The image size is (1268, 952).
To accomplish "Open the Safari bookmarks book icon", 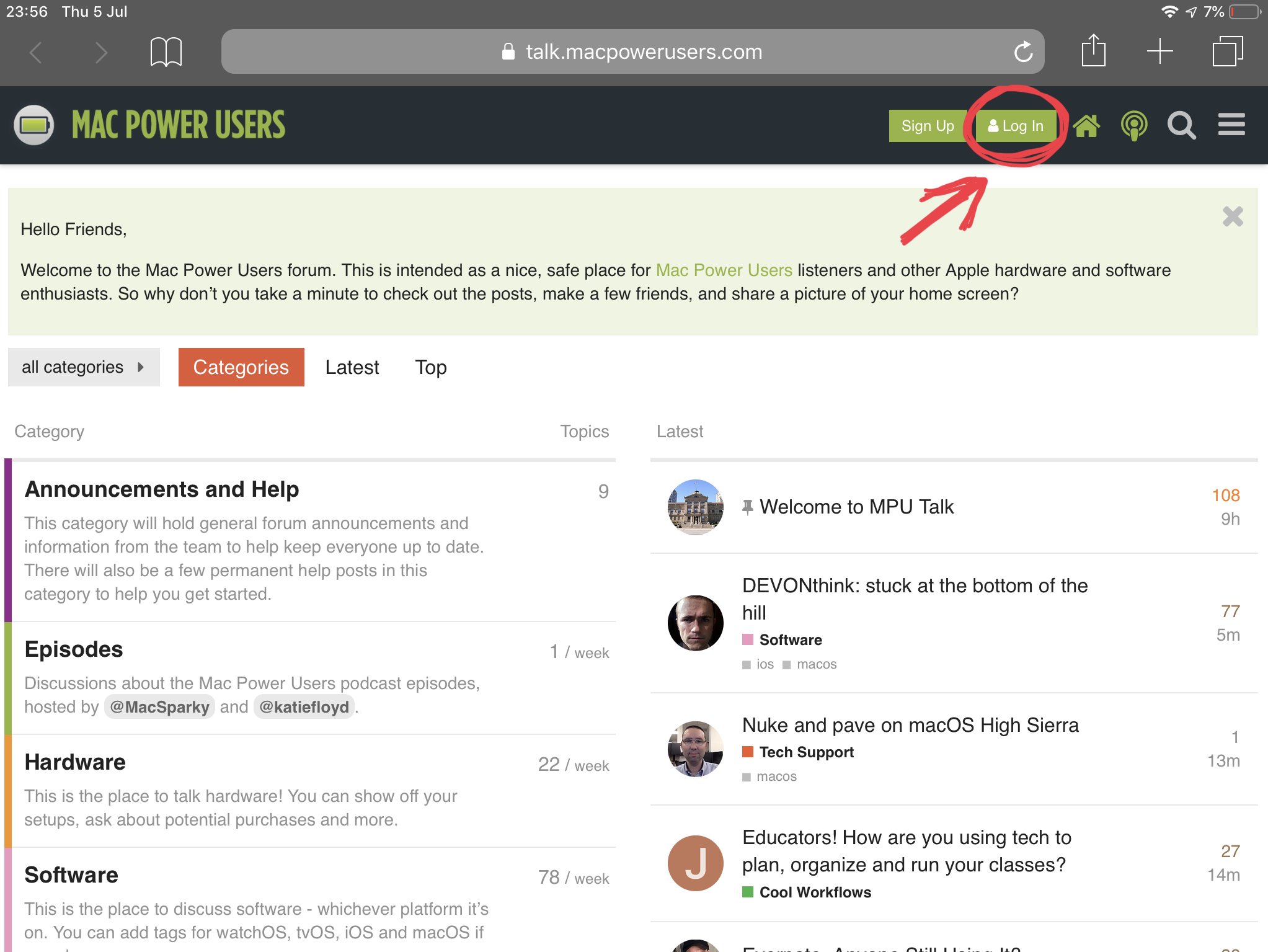I will click(166, 51).
